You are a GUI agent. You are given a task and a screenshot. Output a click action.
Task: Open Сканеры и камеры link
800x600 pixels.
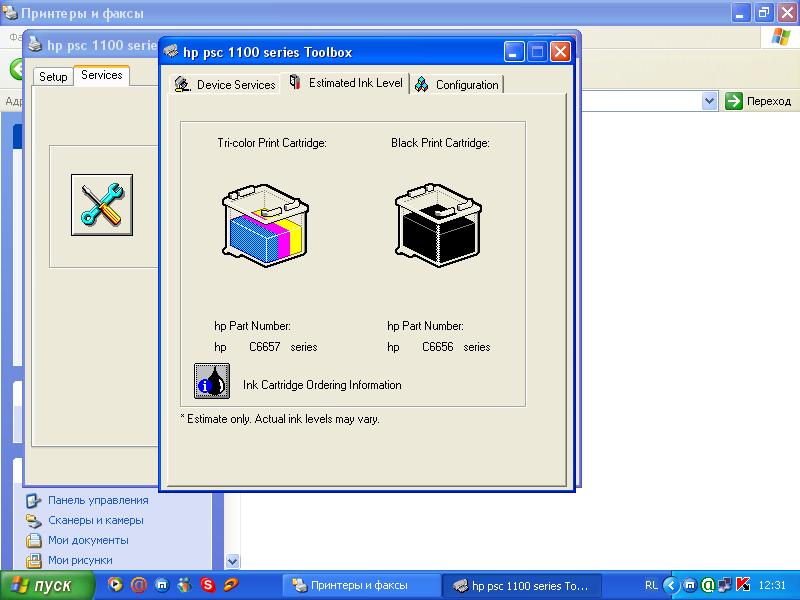click(95, 520)
